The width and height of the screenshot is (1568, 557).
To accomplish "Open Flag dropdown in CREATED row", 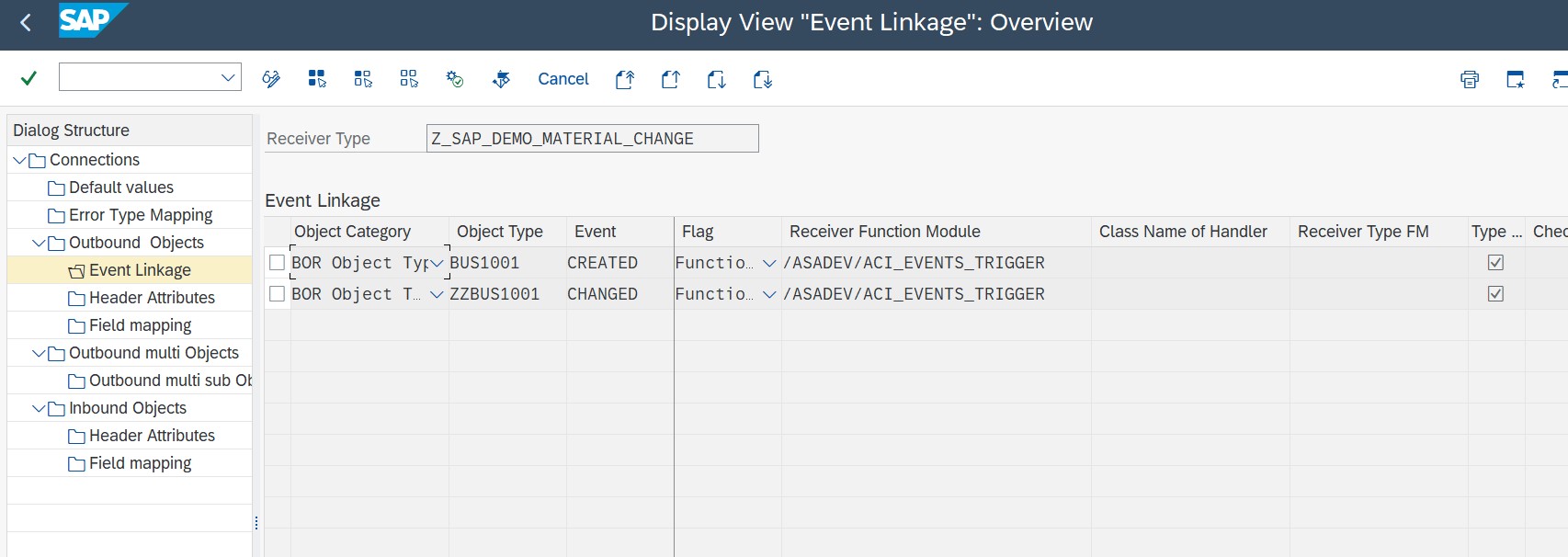I will click(769, 264).
